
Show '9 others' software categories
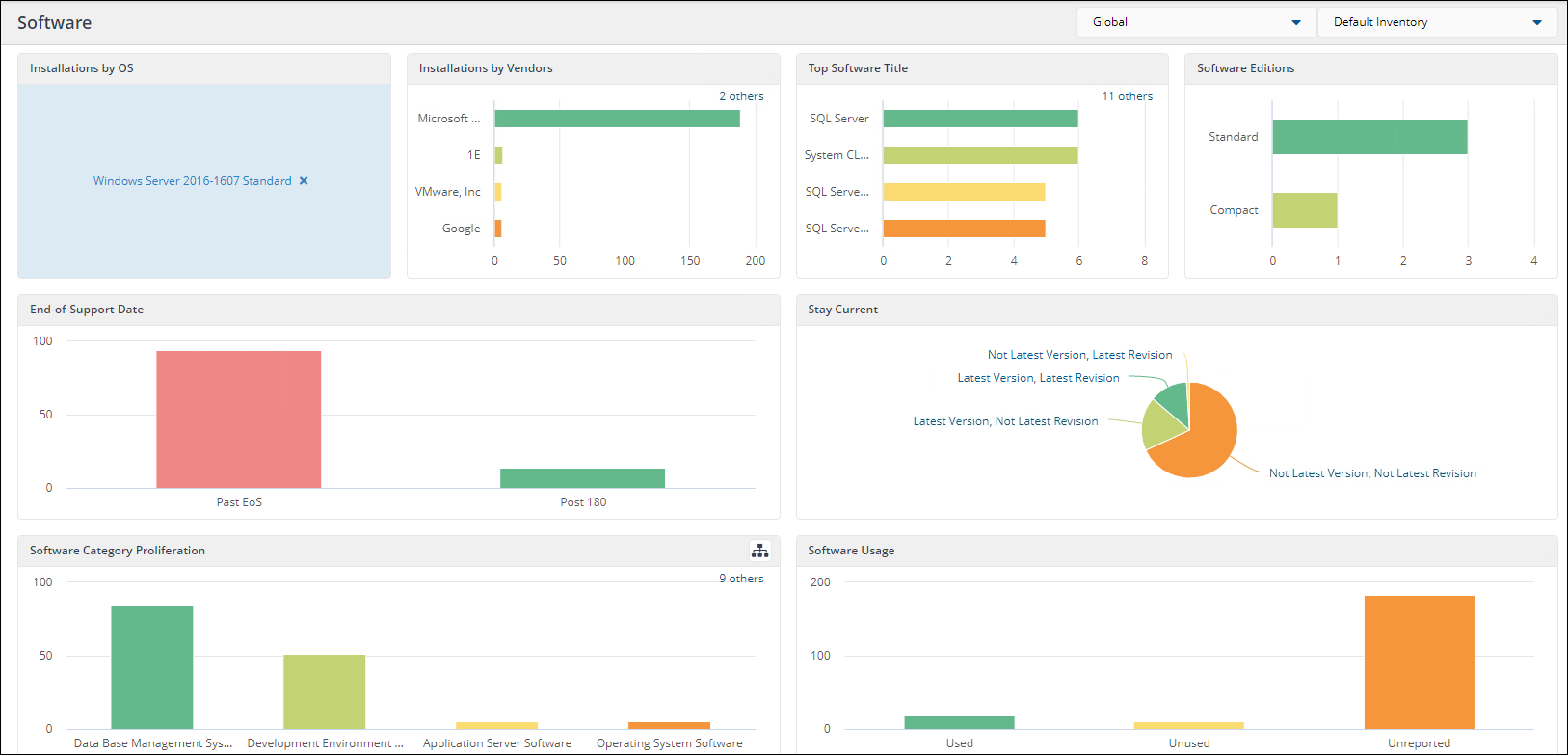point(740,579)
